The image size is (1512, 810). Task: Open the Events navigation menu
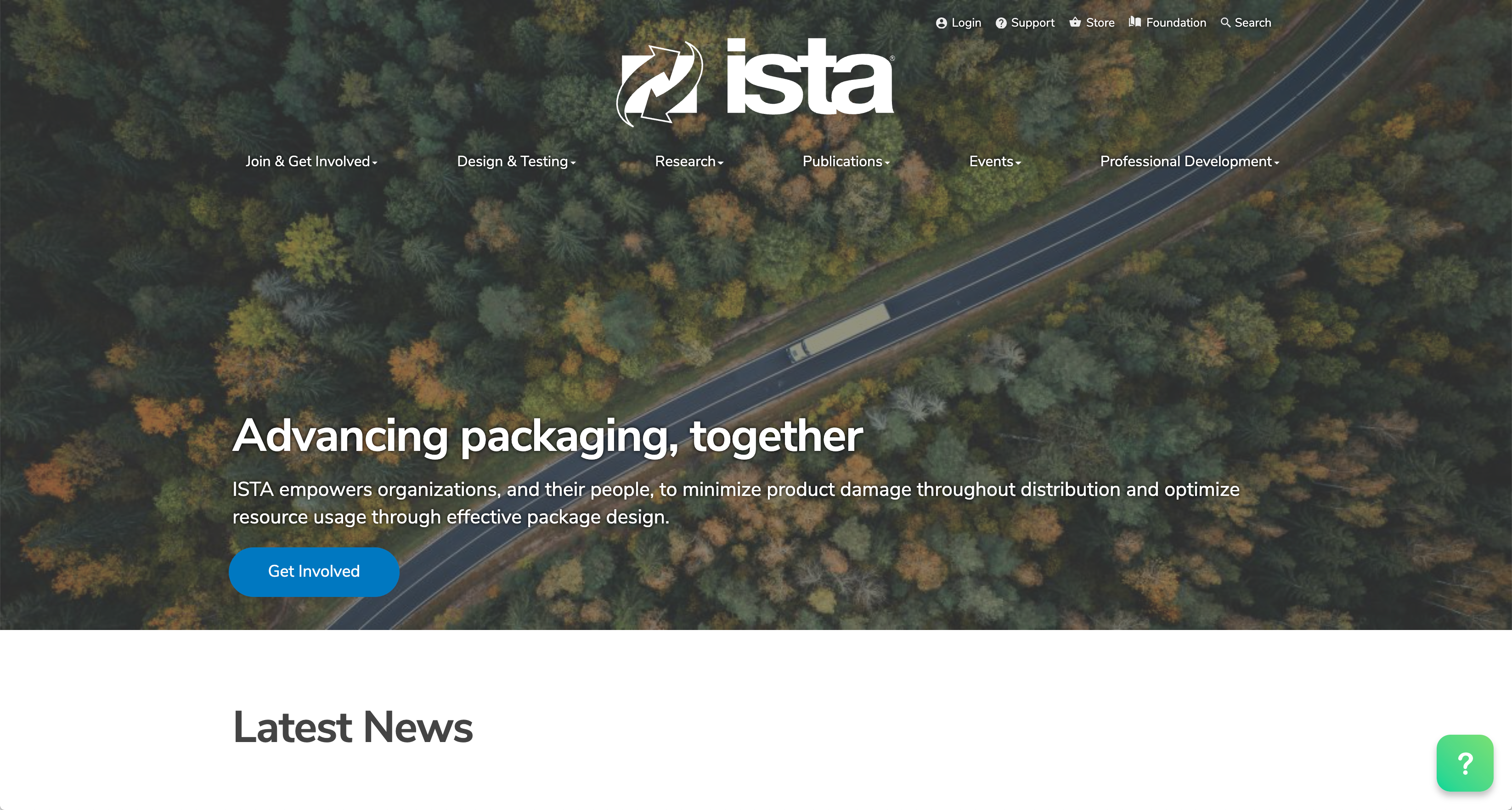click(995, 162)
